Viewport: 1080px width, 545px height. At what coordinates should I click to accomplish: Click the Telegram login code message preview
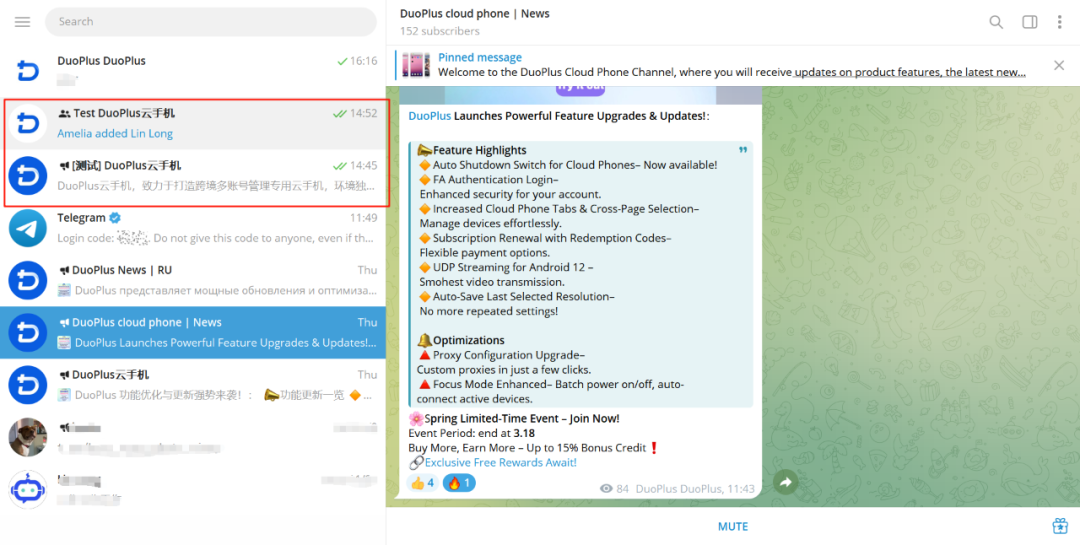(x=216, y=238)
